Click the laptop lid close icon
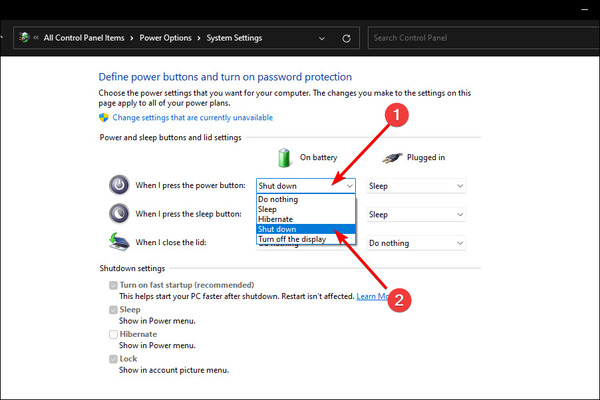This screenshot has height=400, width=600. pos(119,242)
